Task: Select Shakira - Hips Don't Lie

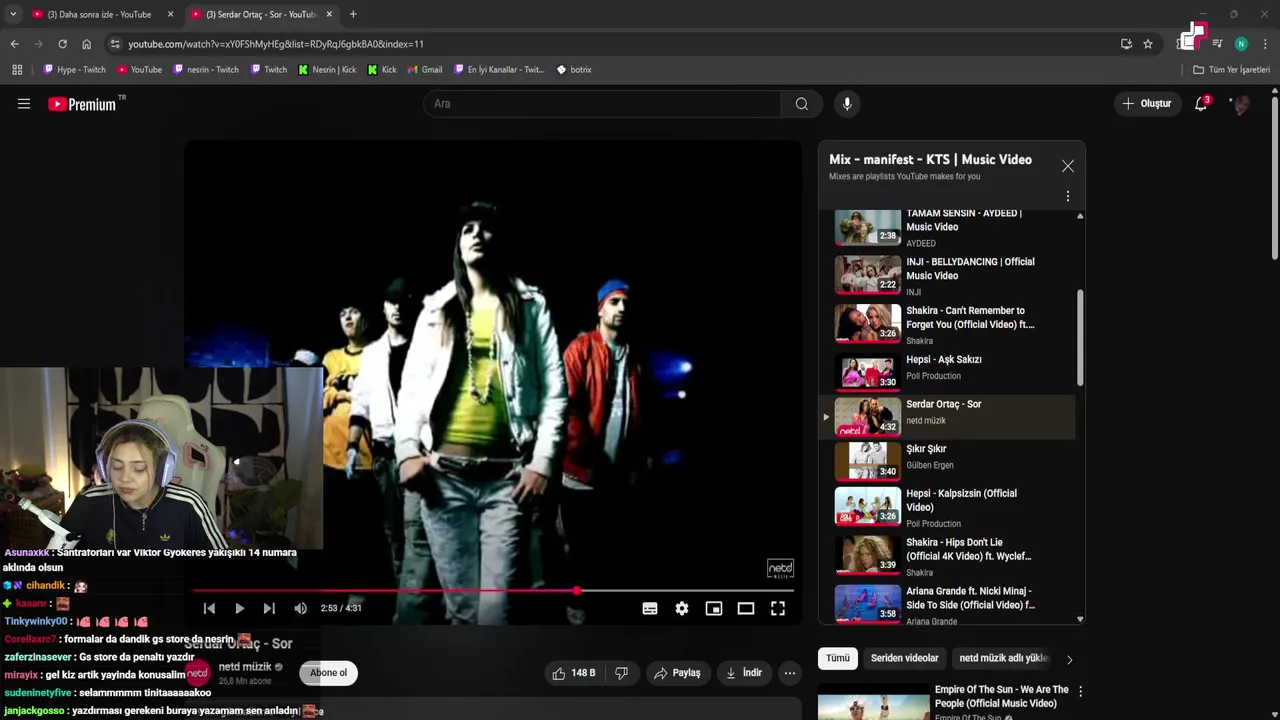Action: coord(947,556)
